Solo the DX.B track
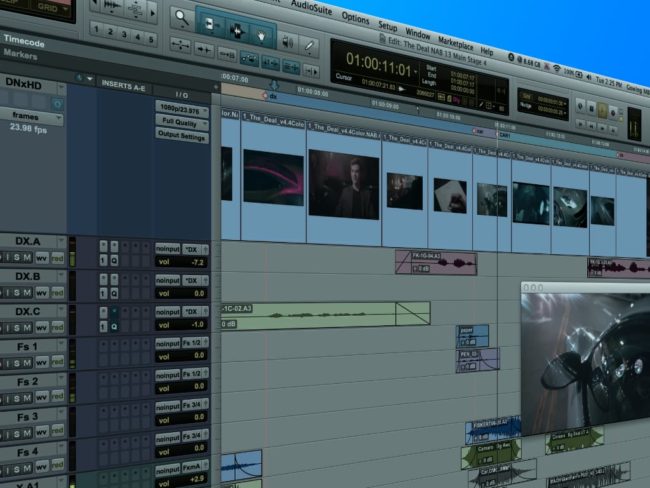 click(x=17, y=292)
